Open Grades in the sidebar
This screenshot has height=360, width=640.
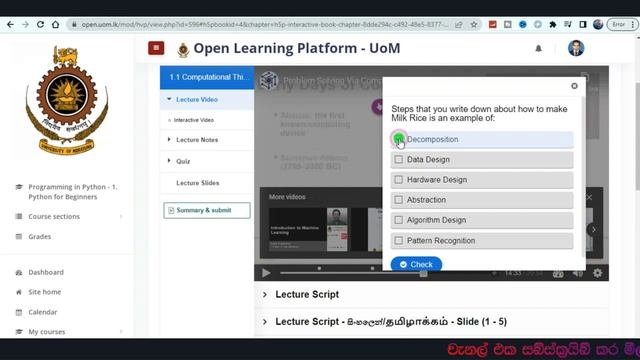coord(40,236)
